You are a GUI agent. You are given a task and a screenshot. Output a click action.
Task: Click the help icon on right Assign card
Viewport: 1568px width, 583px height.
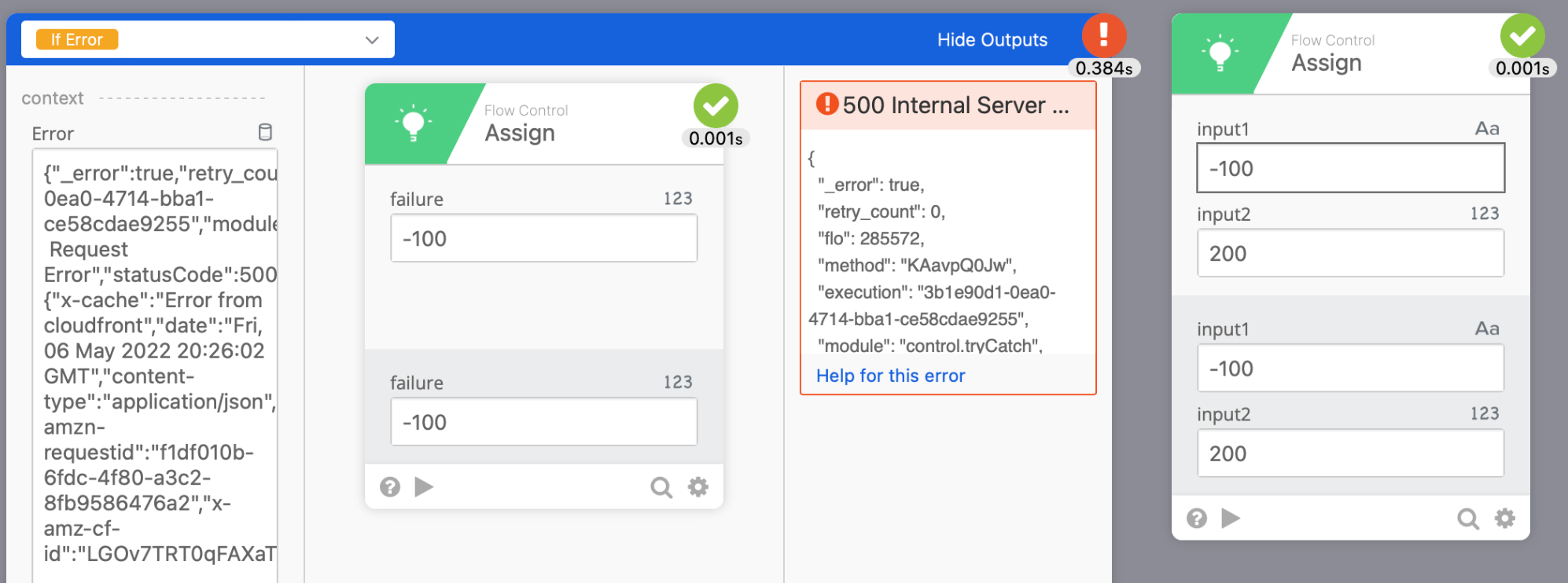1197,519
